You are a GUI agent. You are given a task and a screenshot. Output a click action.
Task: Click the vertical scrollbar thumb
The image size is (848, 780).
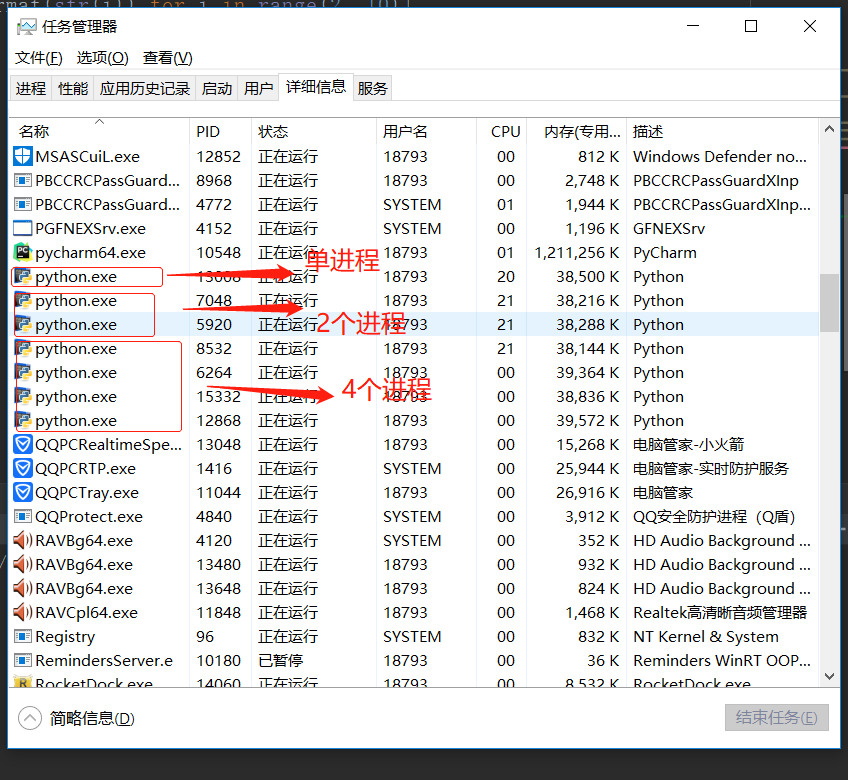829,303
